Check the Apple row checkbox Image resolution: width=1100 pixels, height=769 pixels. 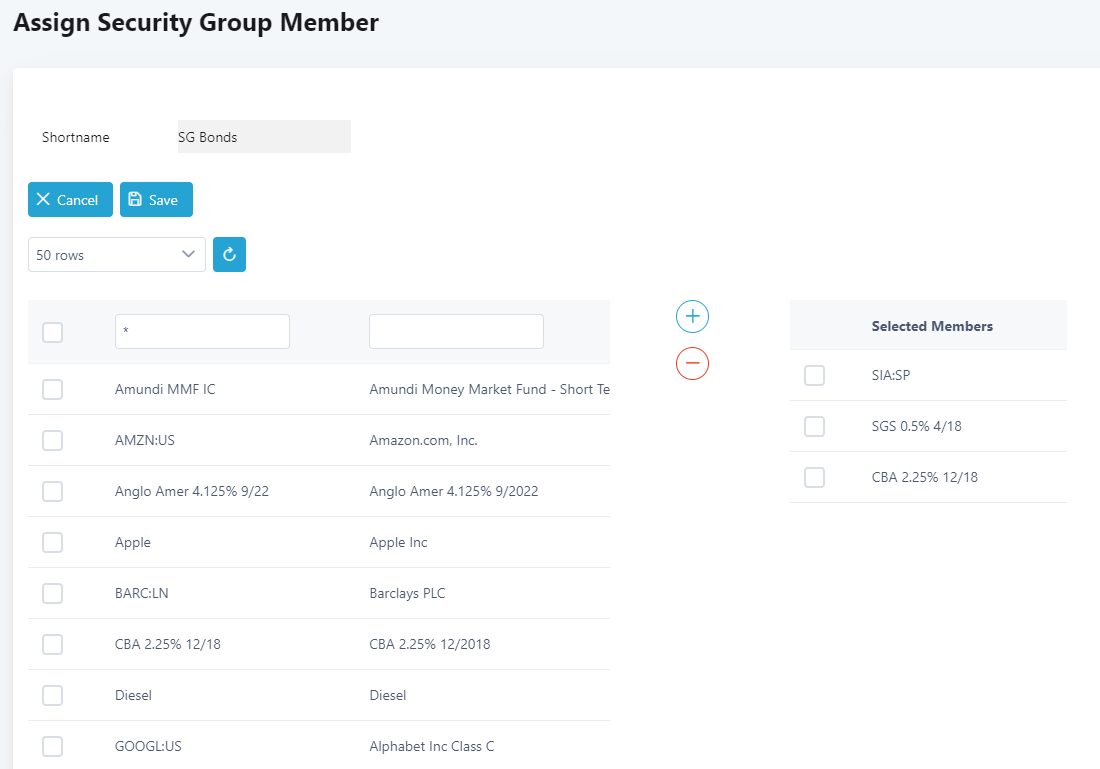click(x=53, y=543)
